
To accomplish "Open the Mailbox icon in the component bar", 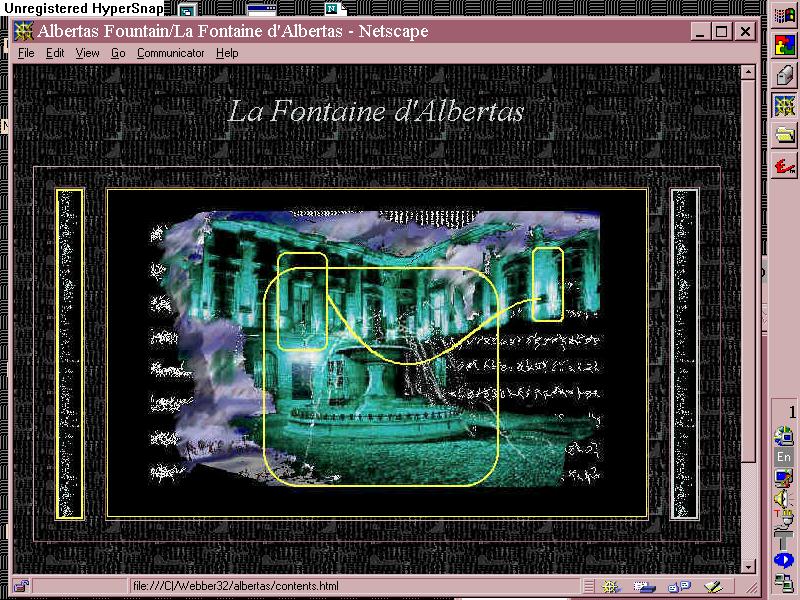I will 645,586.
